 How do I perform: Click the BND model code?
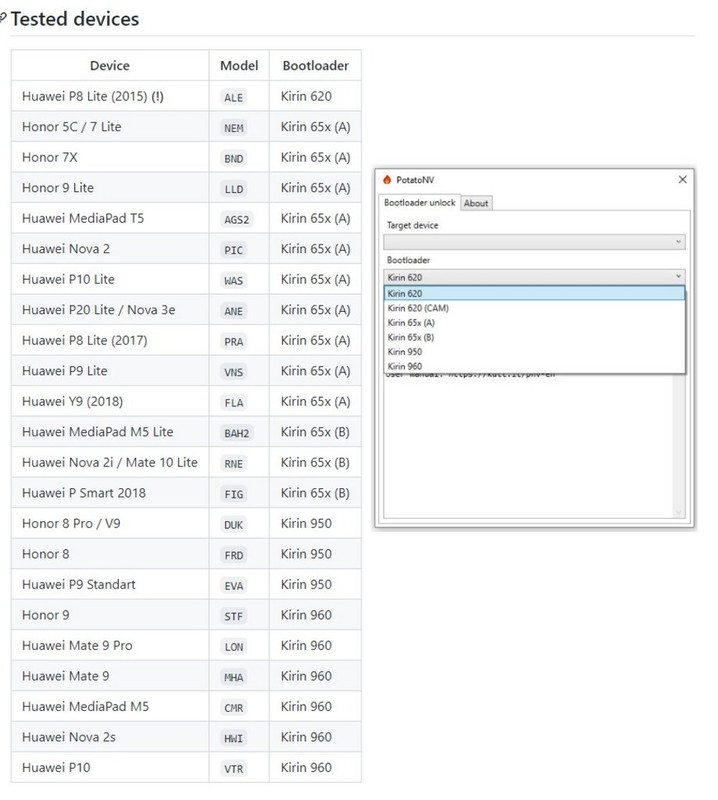coord(234,159)
